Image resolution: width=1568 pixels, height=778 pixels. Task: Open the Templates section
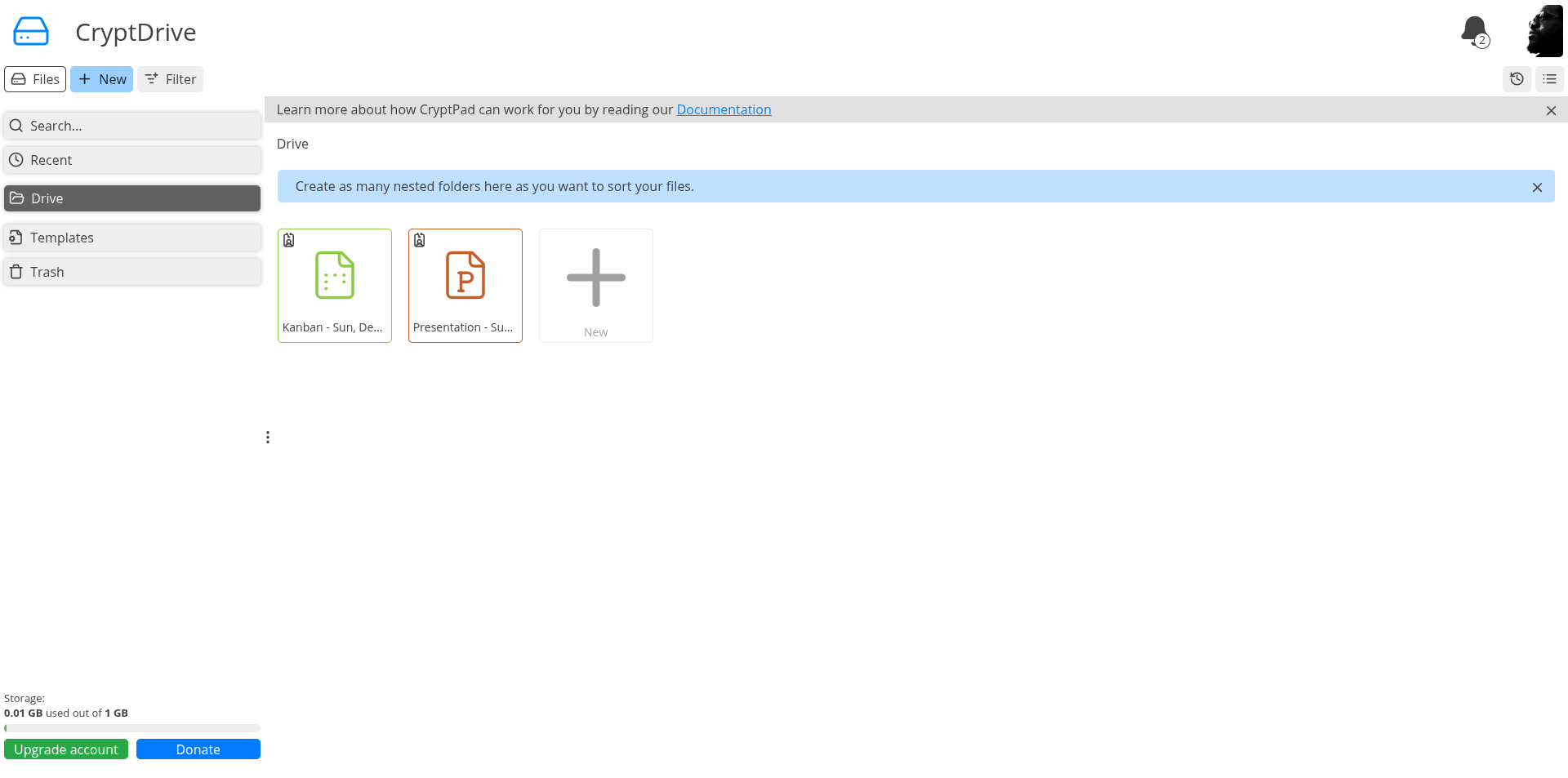132,238
